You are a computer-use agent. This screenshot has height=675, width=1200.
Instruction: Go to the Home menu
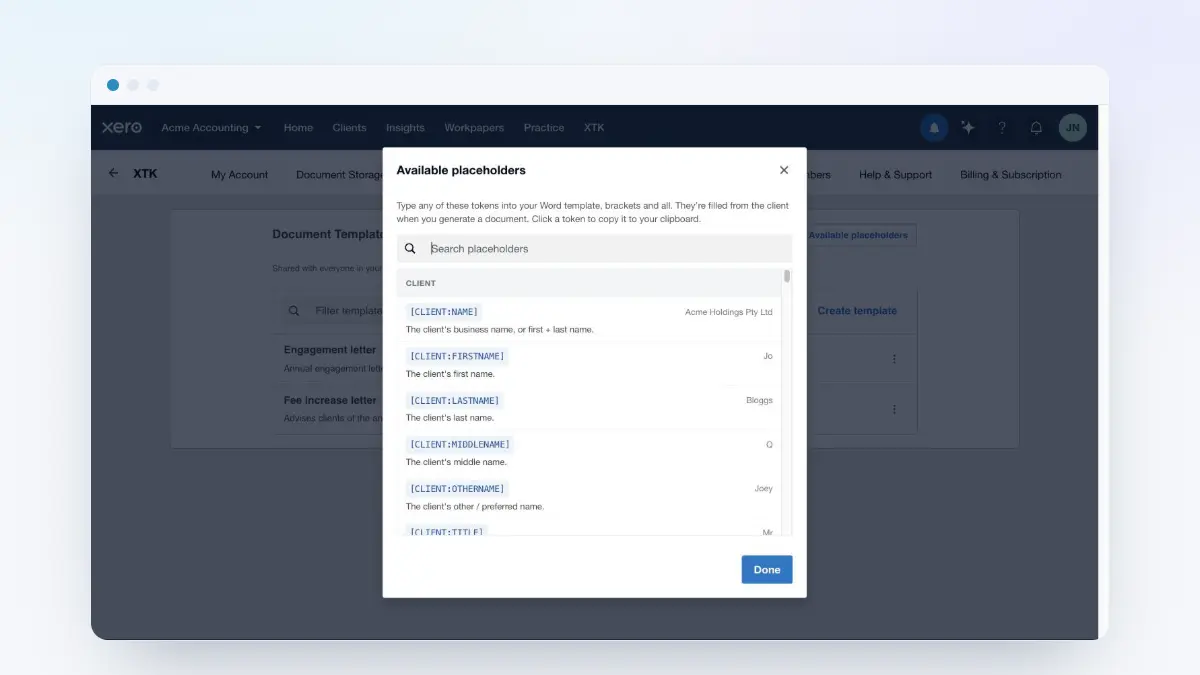coord(298,128)
